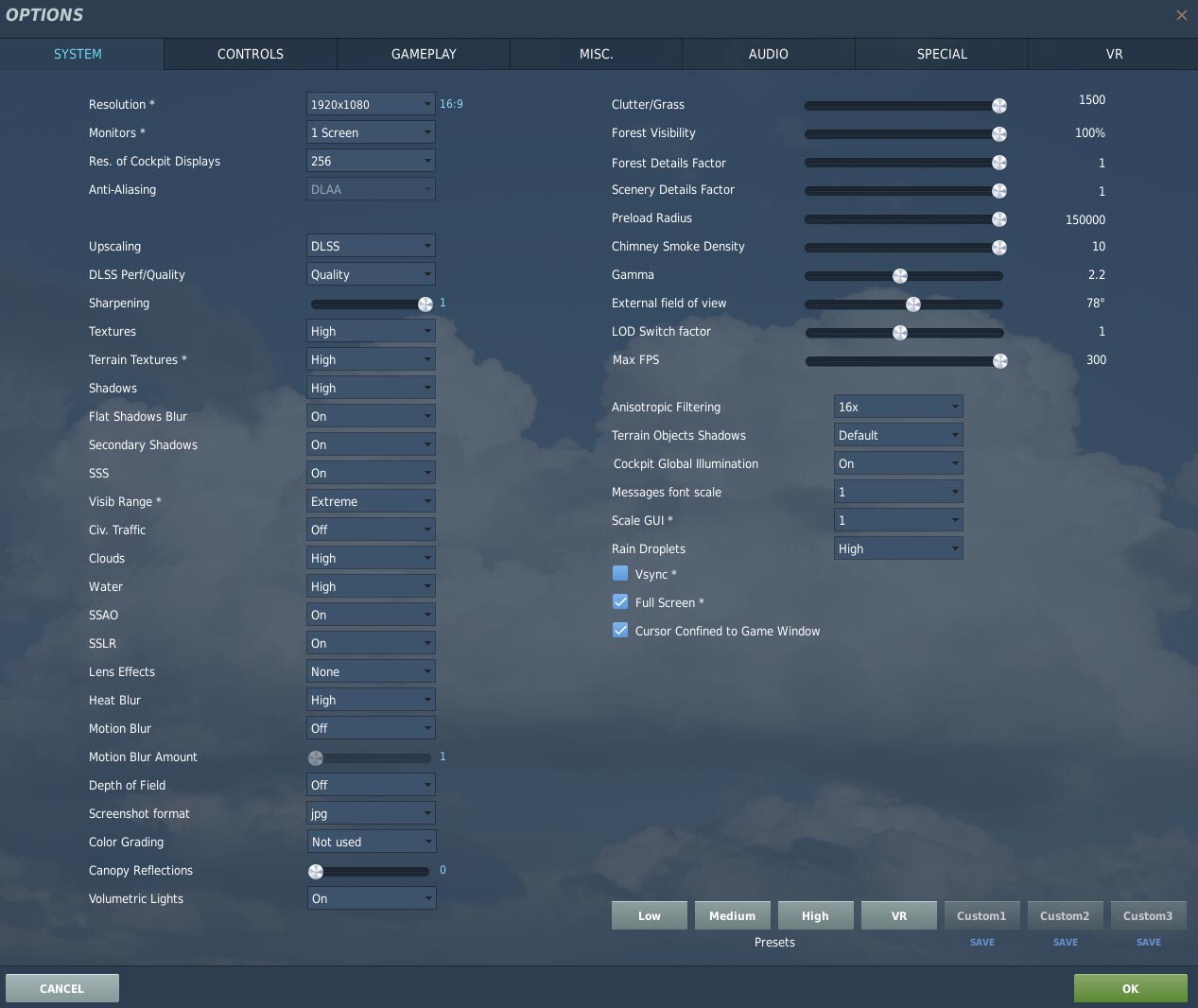Click the CANCEL button
Screen dimensions: 1198x1008
tap(62, 988)
